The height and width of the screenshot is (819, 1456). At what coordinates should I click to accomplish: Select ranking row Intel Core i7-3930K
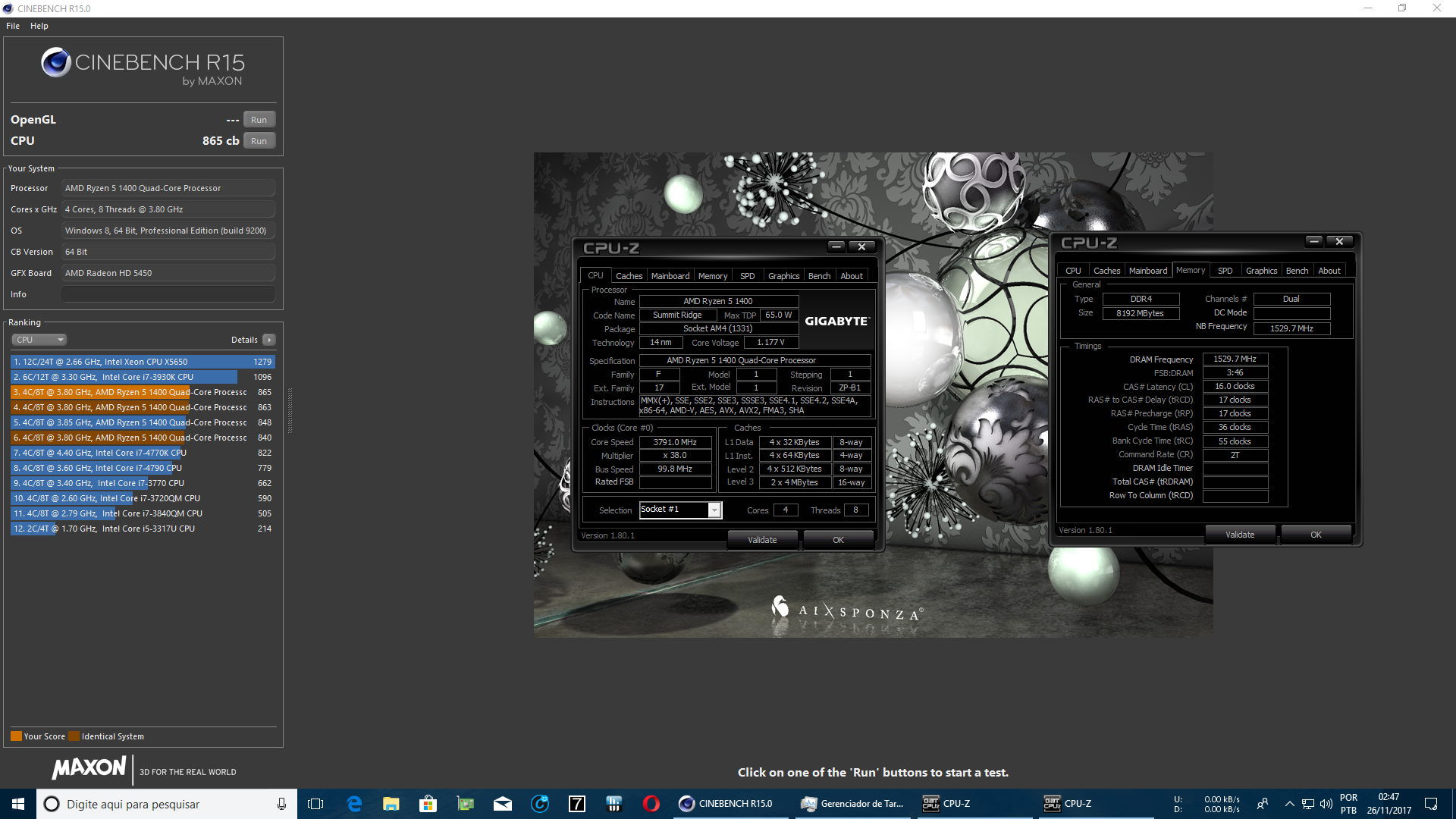143,377
